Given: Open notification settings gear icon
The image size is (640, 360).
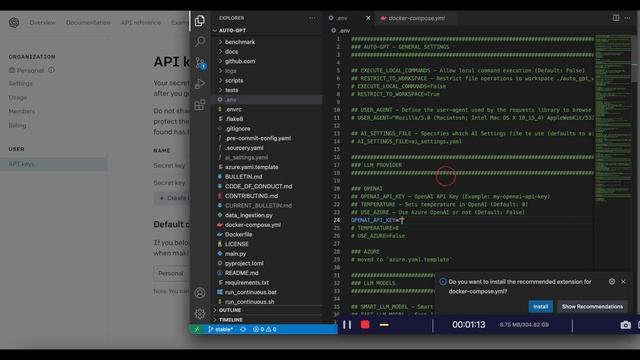Looking at the screenshot, I should tap(611, 282).
